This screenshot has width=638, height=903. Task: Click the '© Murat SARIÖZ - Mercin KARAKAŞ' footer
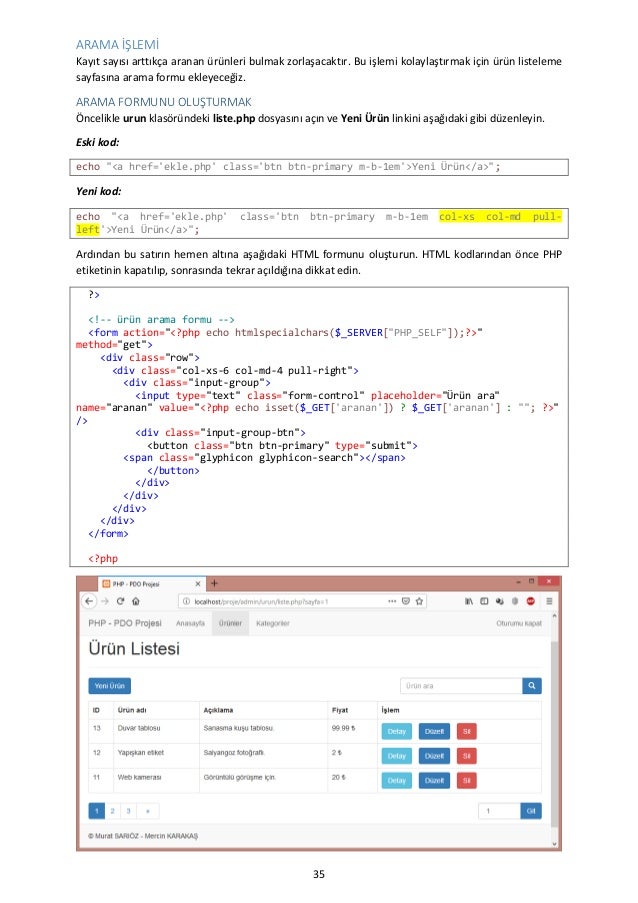[x=143, y=836]
